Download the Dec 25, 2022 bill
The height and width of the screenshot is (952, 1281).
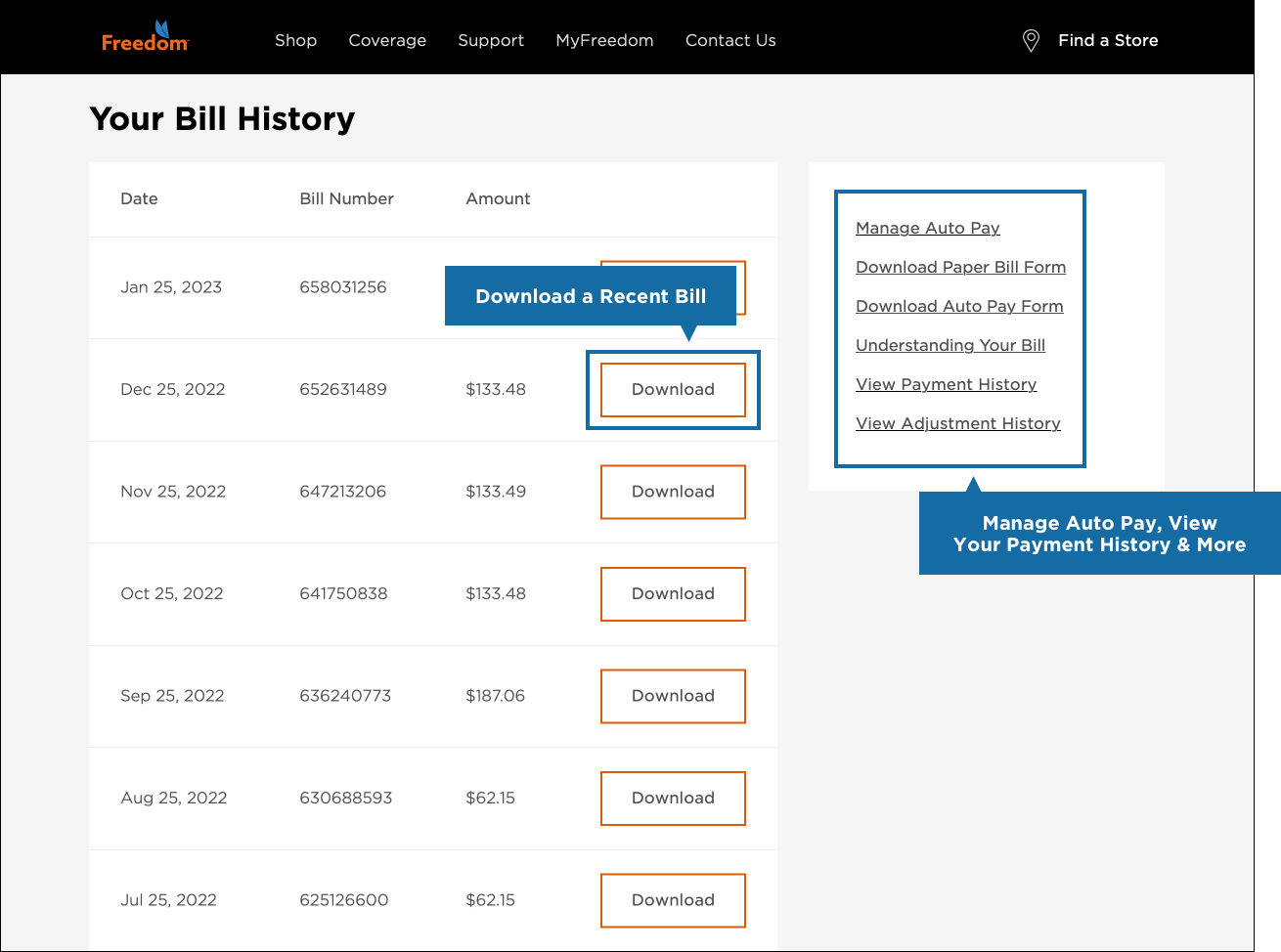[x=673, y=389]
